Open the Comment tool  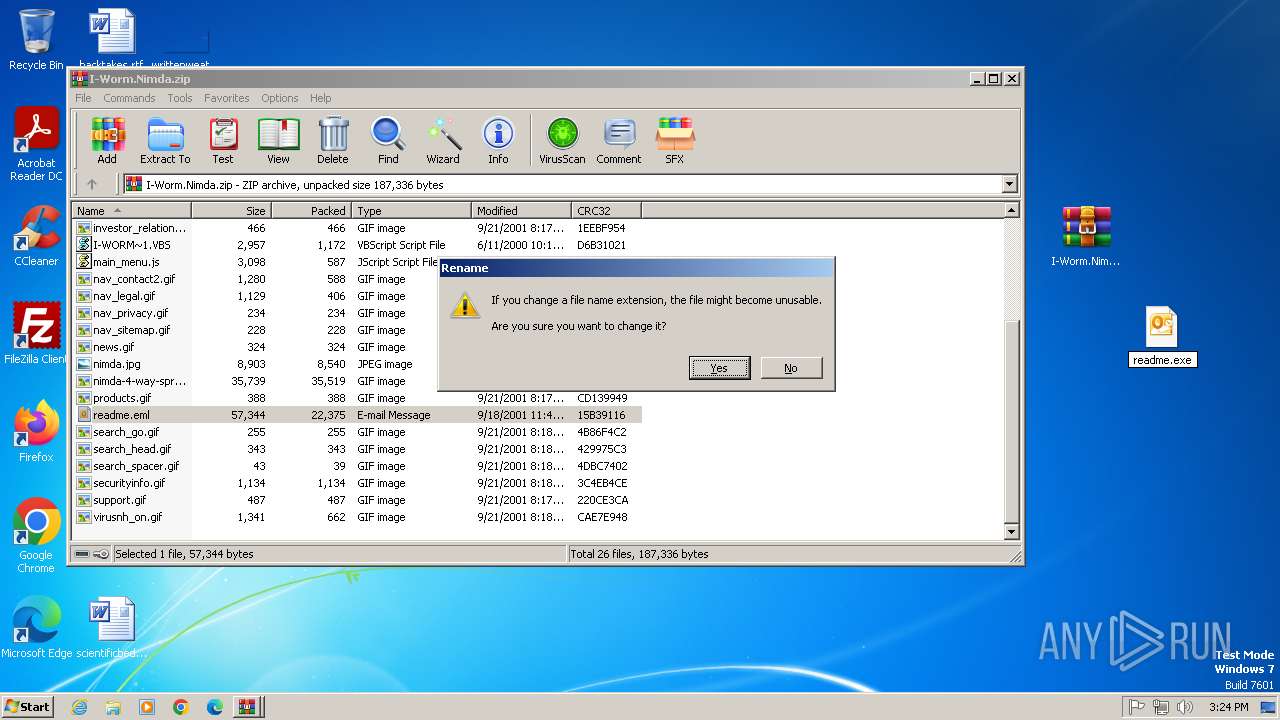click(619, 141)
